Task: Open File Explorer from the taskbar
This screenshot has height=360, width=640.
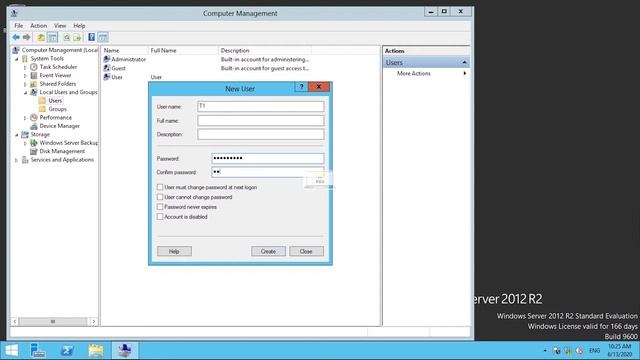Action: pyautogui.click(x=96, y=351)
